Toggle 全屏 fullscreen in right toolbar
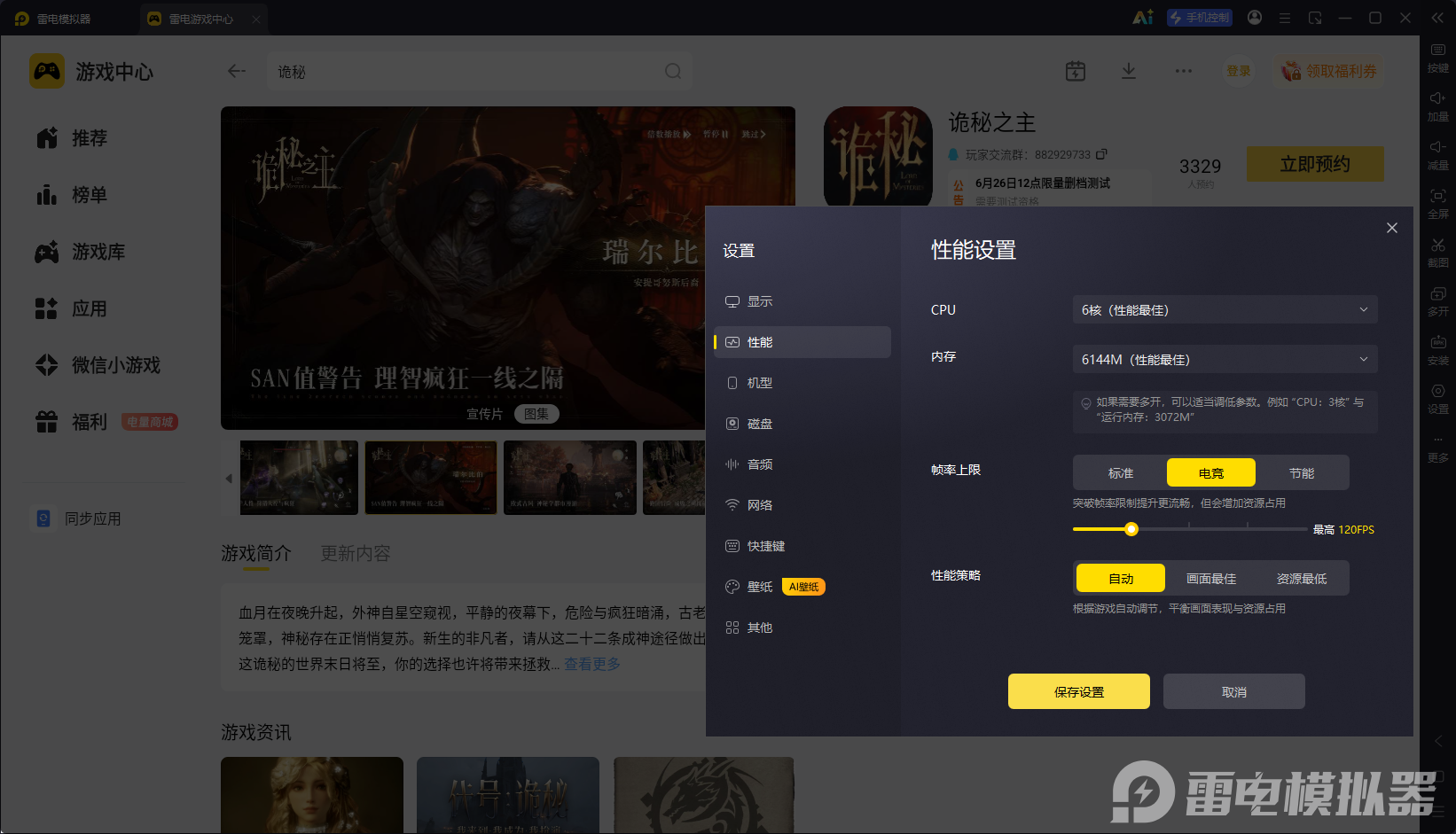 [x=1437, y=204]
